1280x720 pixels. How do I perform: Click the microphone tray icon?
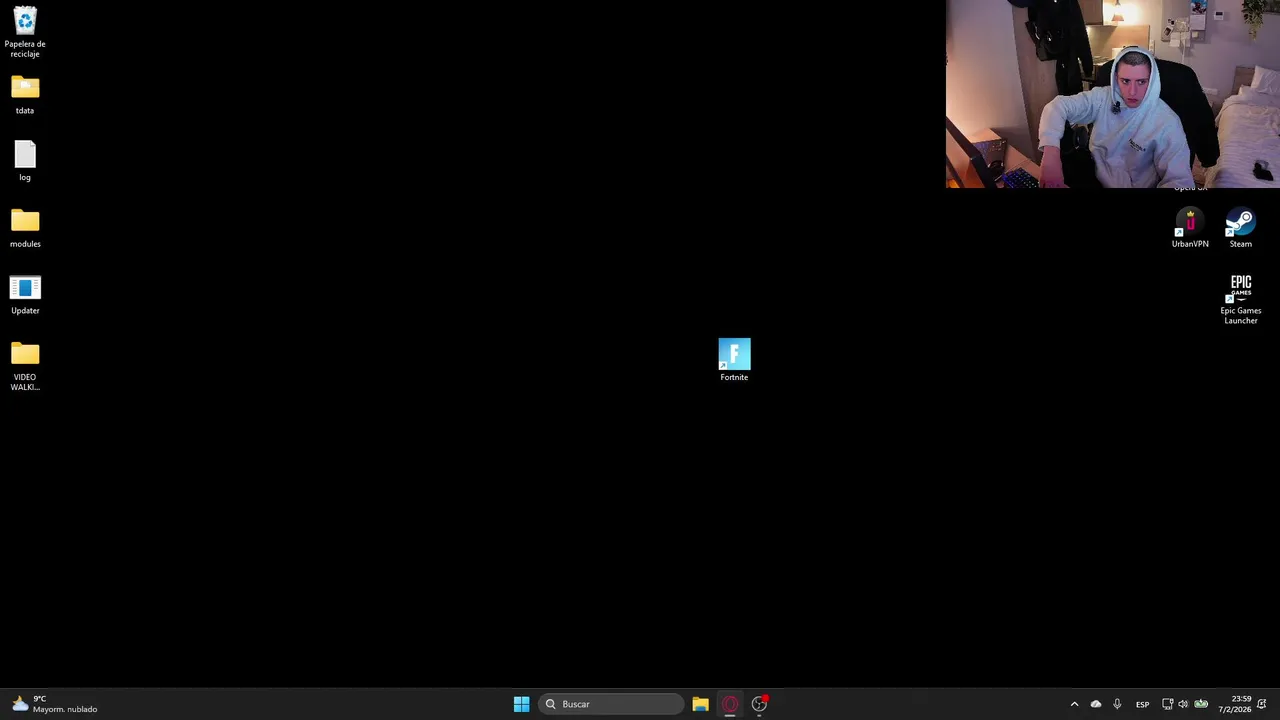(x=1117, y=704)
